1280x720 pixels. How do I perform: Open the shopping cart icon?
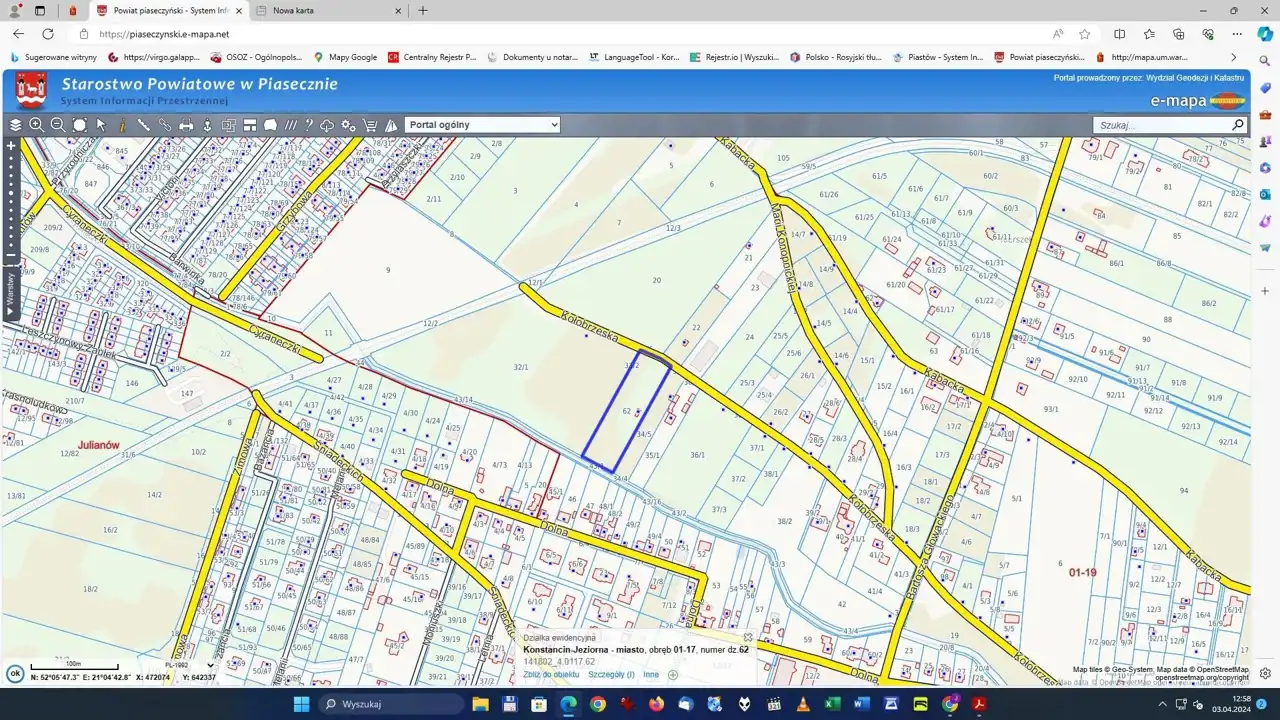pos(370,125)
